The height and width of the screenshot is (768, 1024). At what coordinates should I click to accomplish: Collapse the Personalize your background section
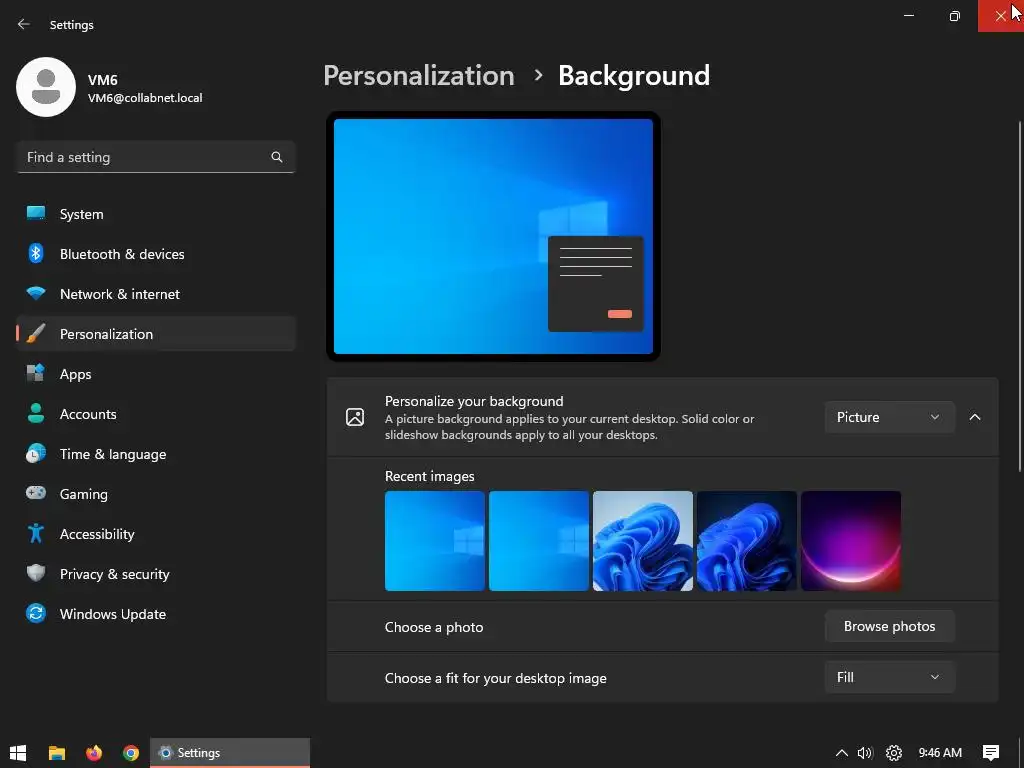[975, 417]
